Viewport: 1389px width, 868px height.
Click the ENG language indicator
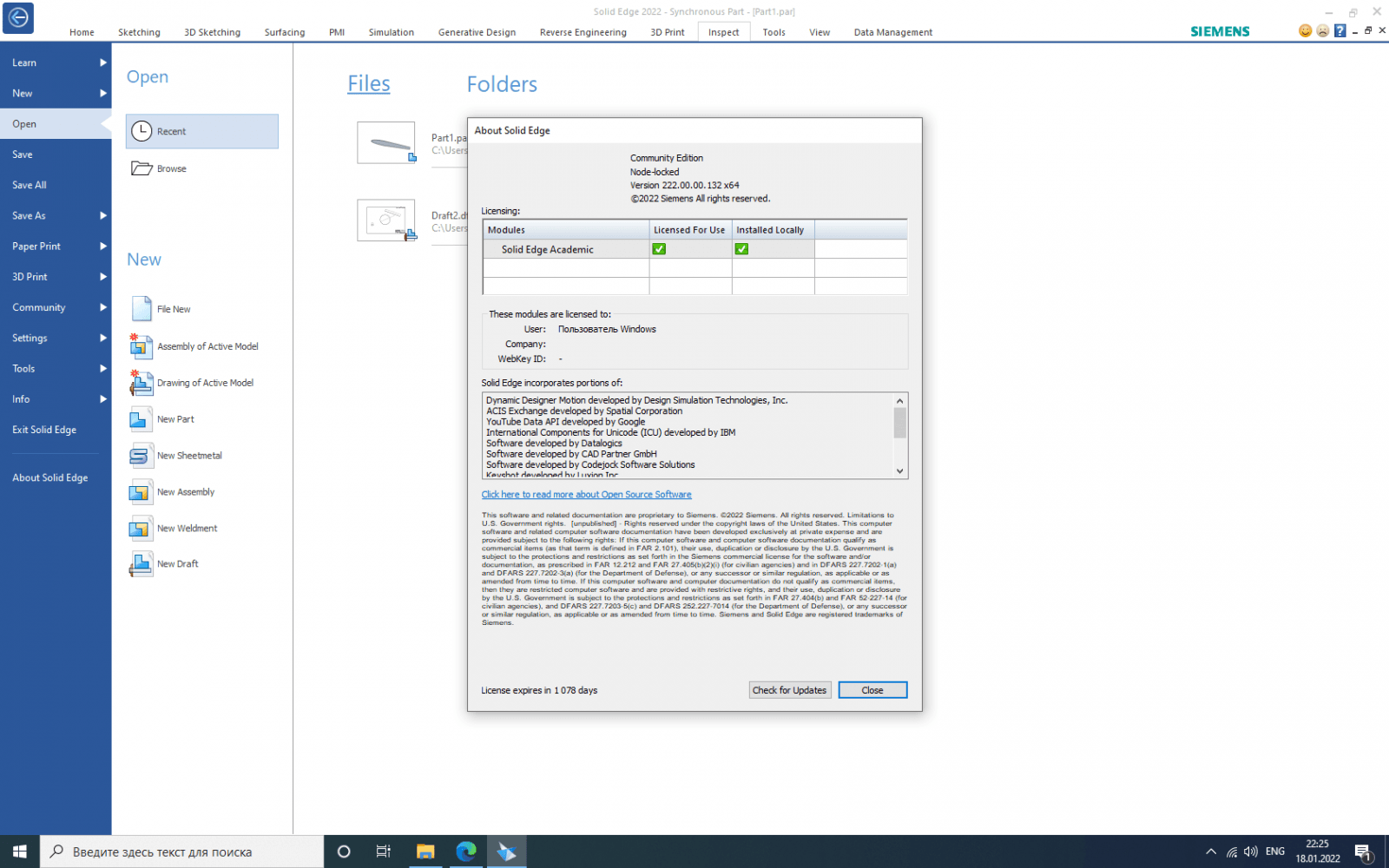pos(1275,852)
